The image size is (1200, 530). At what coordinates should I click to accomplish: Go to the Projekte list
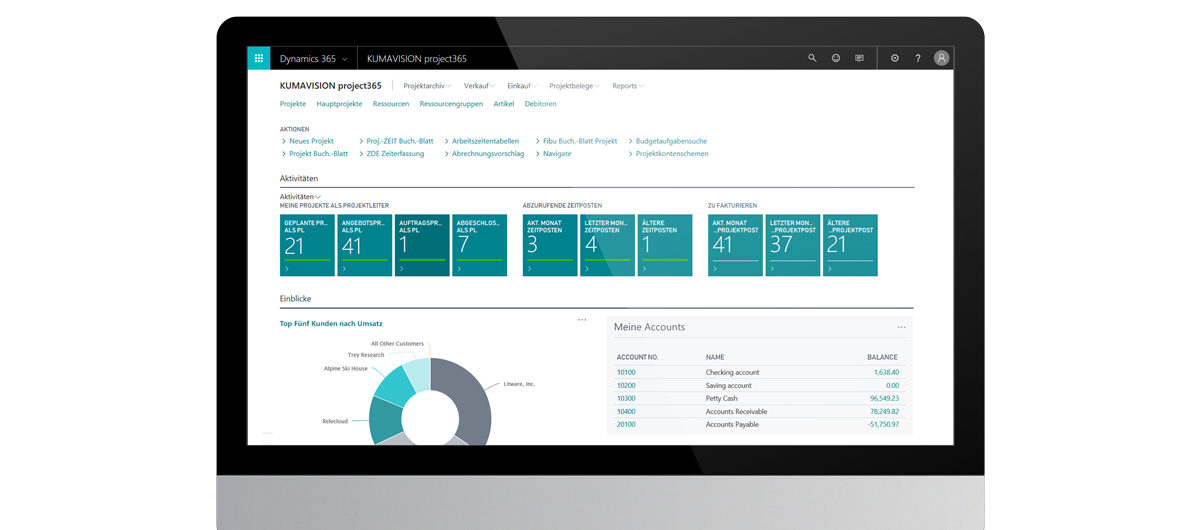pos(293,104)
